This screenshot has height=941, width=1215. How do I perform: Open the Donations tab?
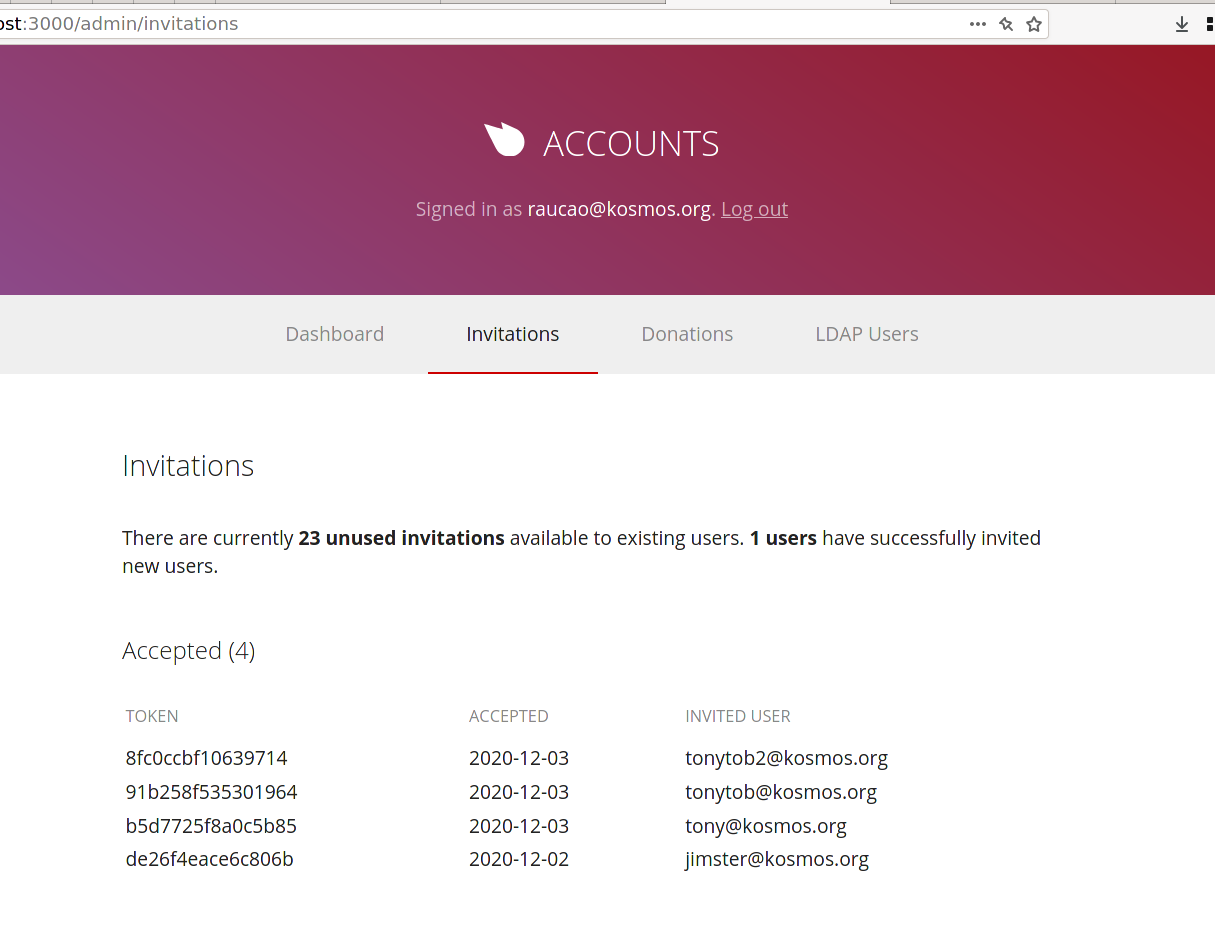point(687,334)
